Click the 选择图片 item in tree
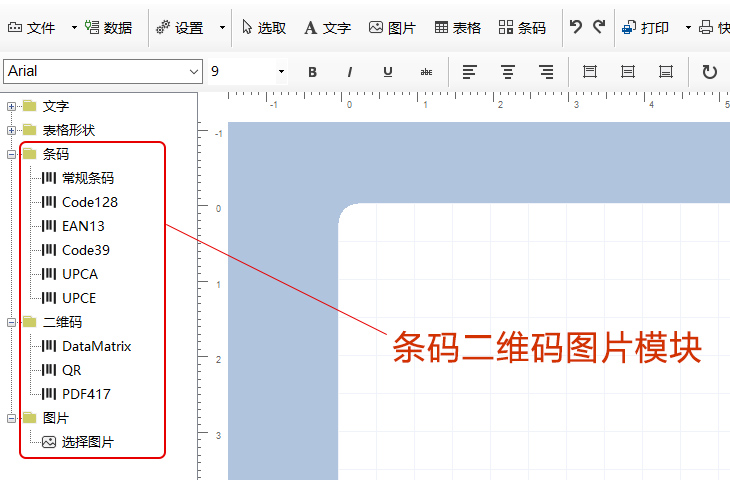This screenshot has height=480, width=730. (x=87, y=442)
